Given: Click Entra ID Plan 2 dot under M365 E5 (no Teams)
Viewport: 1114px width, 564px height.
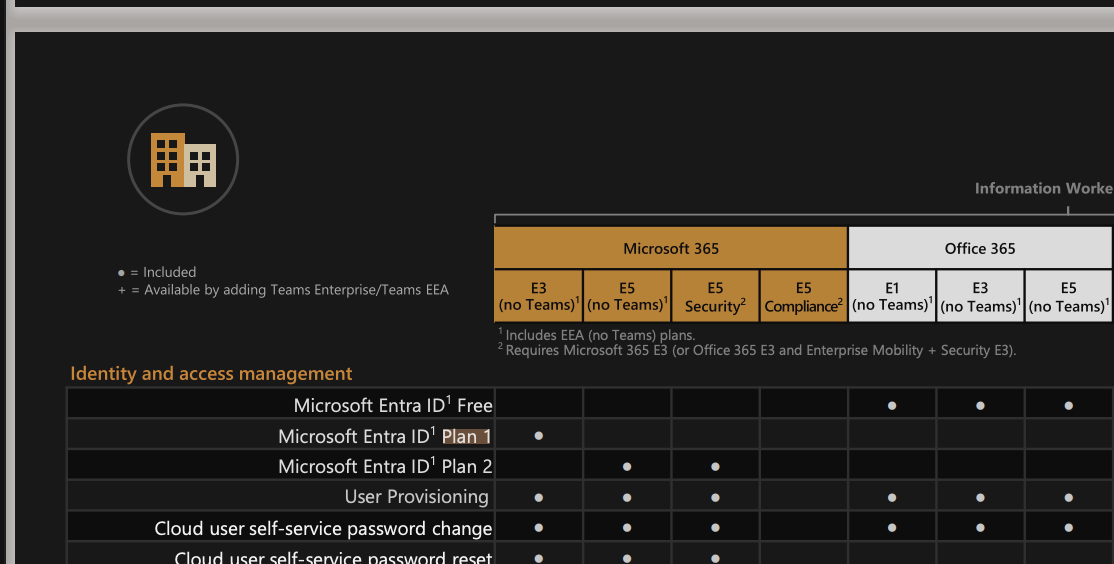Looking at the screenshot, I should click(x=627, y=467).
